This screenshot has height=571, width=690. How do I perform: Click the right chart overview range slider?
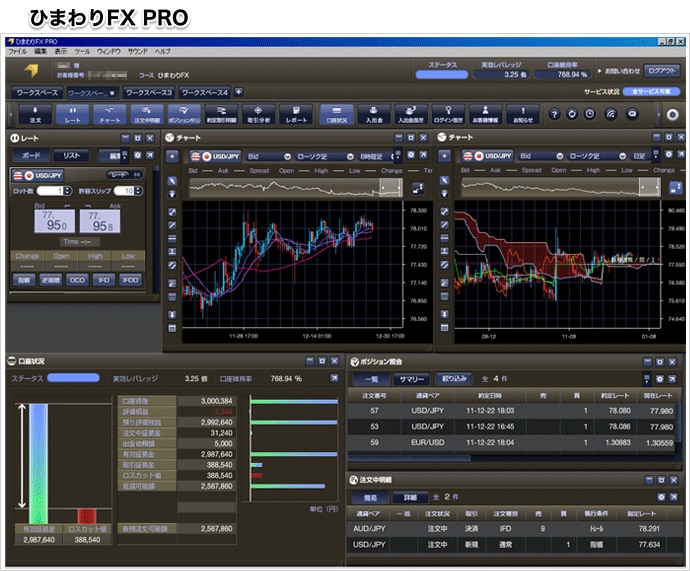(650, 187)
